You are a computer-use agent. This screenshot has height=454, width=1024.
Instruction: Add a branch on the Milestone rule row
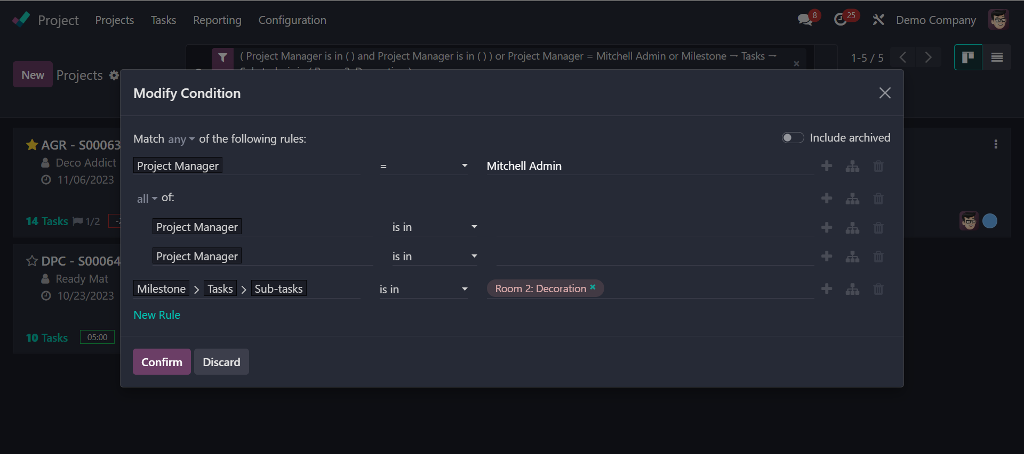[852, 290]
